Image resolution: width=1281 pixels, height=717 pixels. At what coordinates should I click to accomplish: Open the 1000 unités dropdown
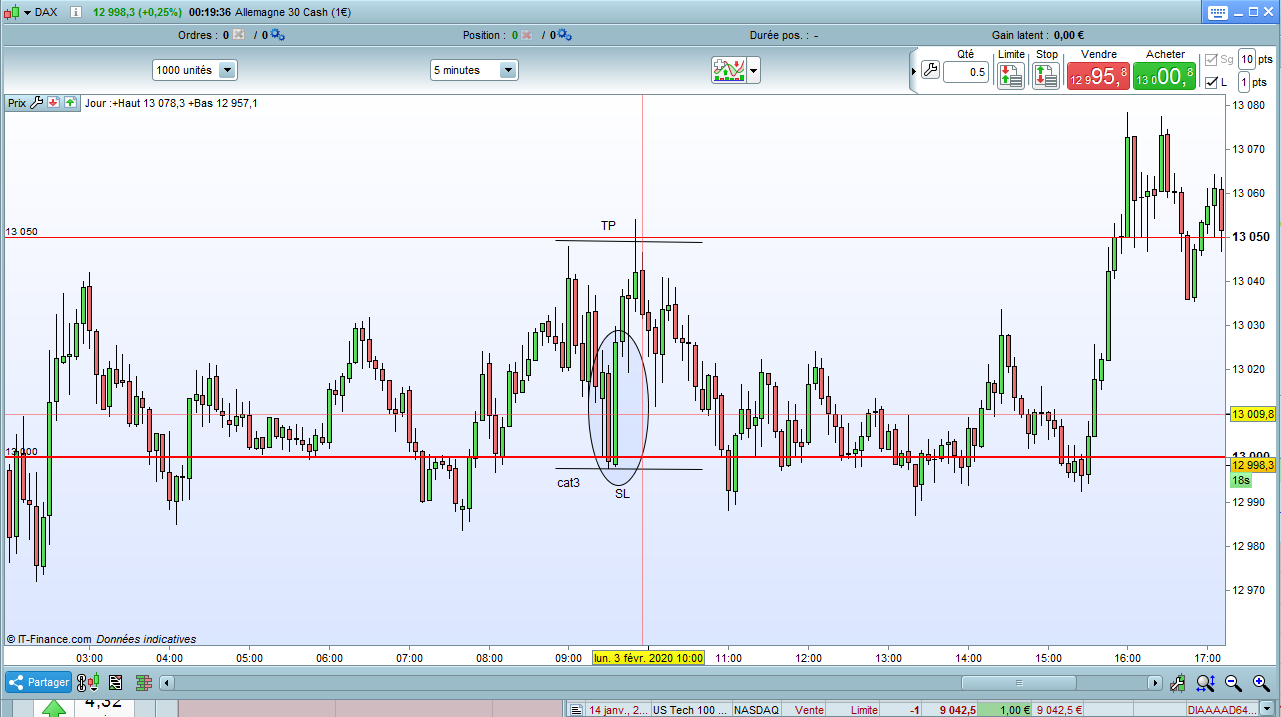pos(194,70)
